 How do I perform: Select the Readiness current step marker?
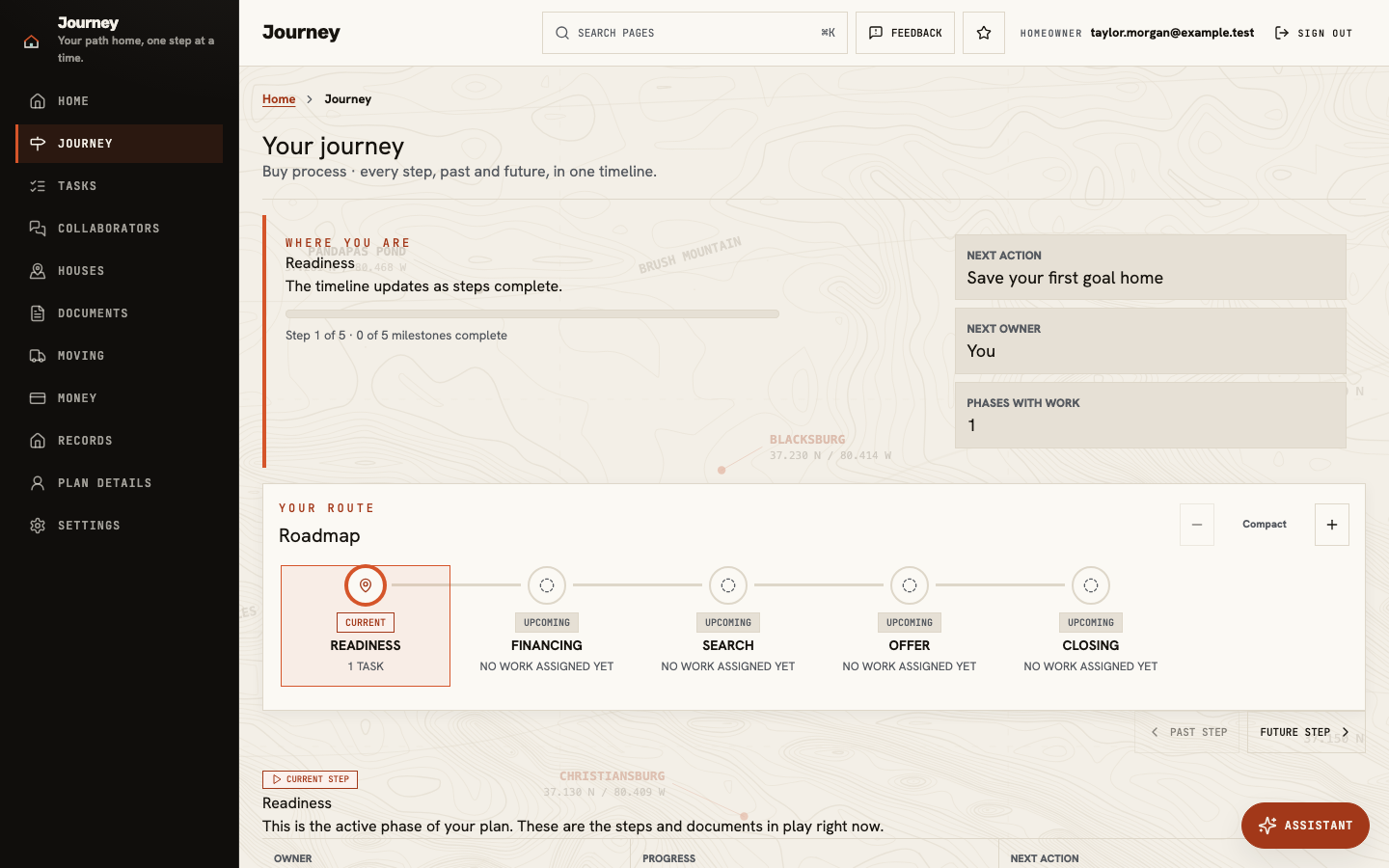(x=366, y=585)
